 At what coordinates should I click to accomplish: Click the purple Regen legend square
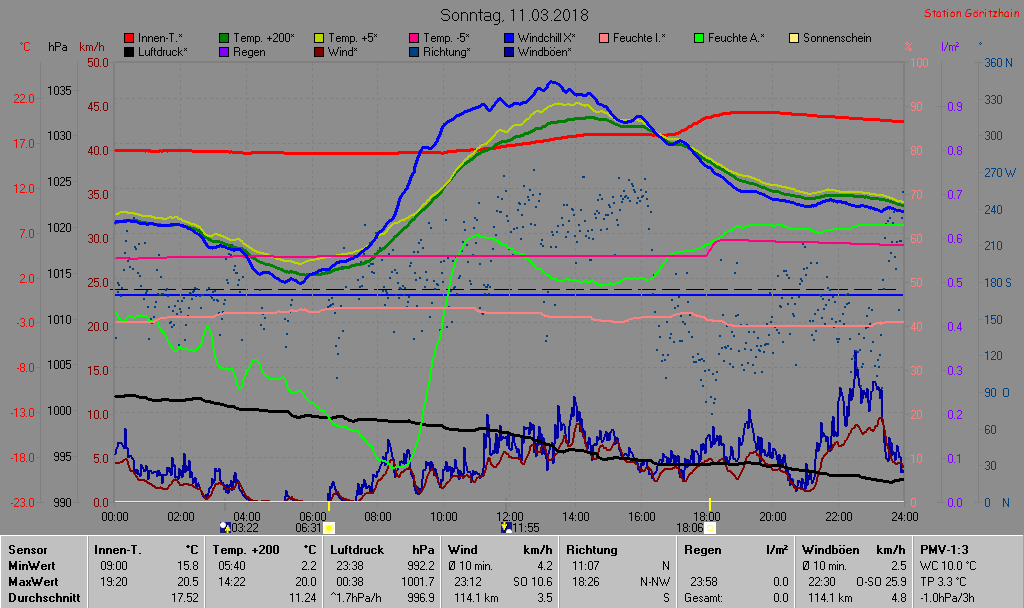224,51
